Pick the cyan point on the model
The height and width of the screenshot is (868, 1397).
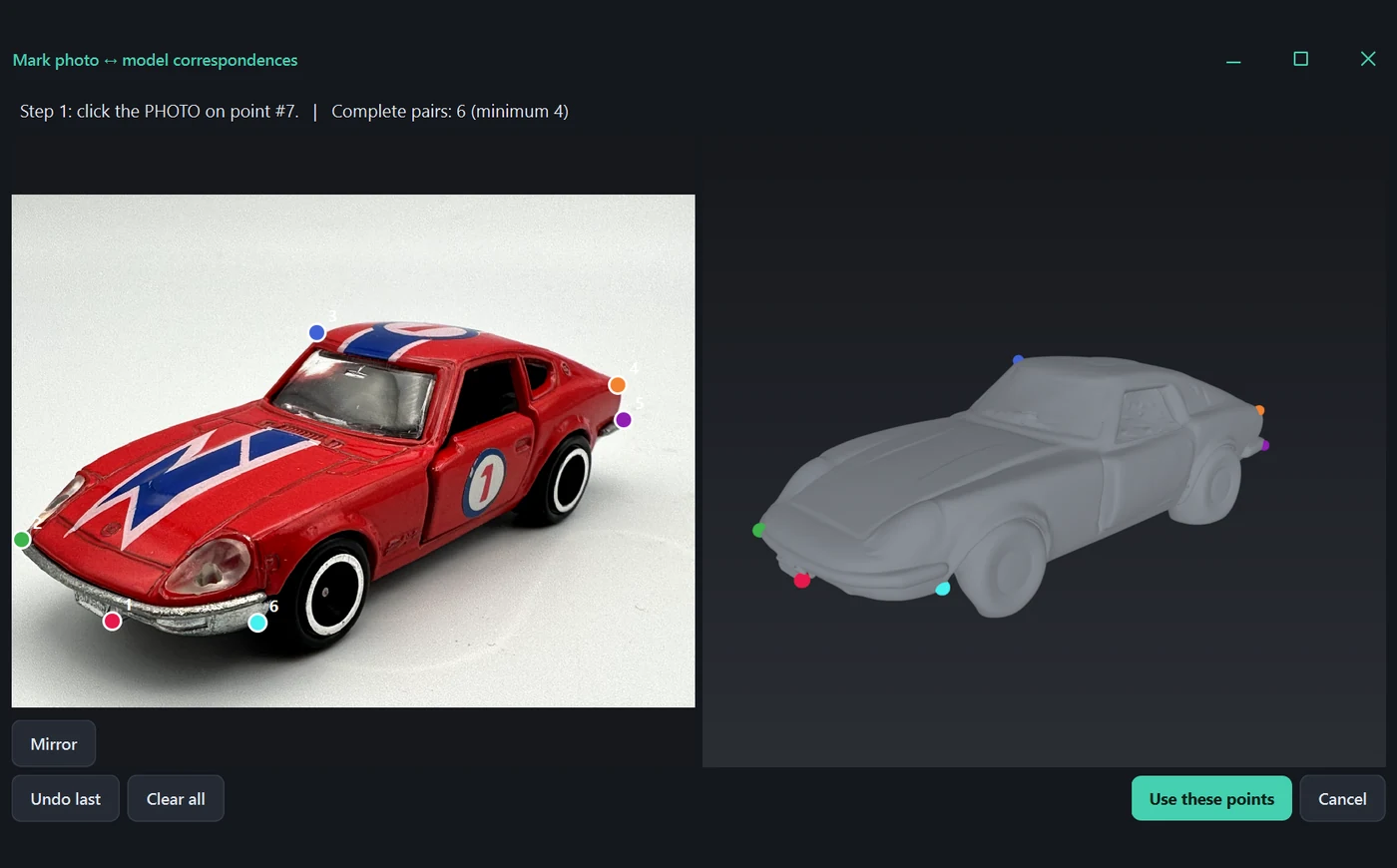[x=943, y=589]
